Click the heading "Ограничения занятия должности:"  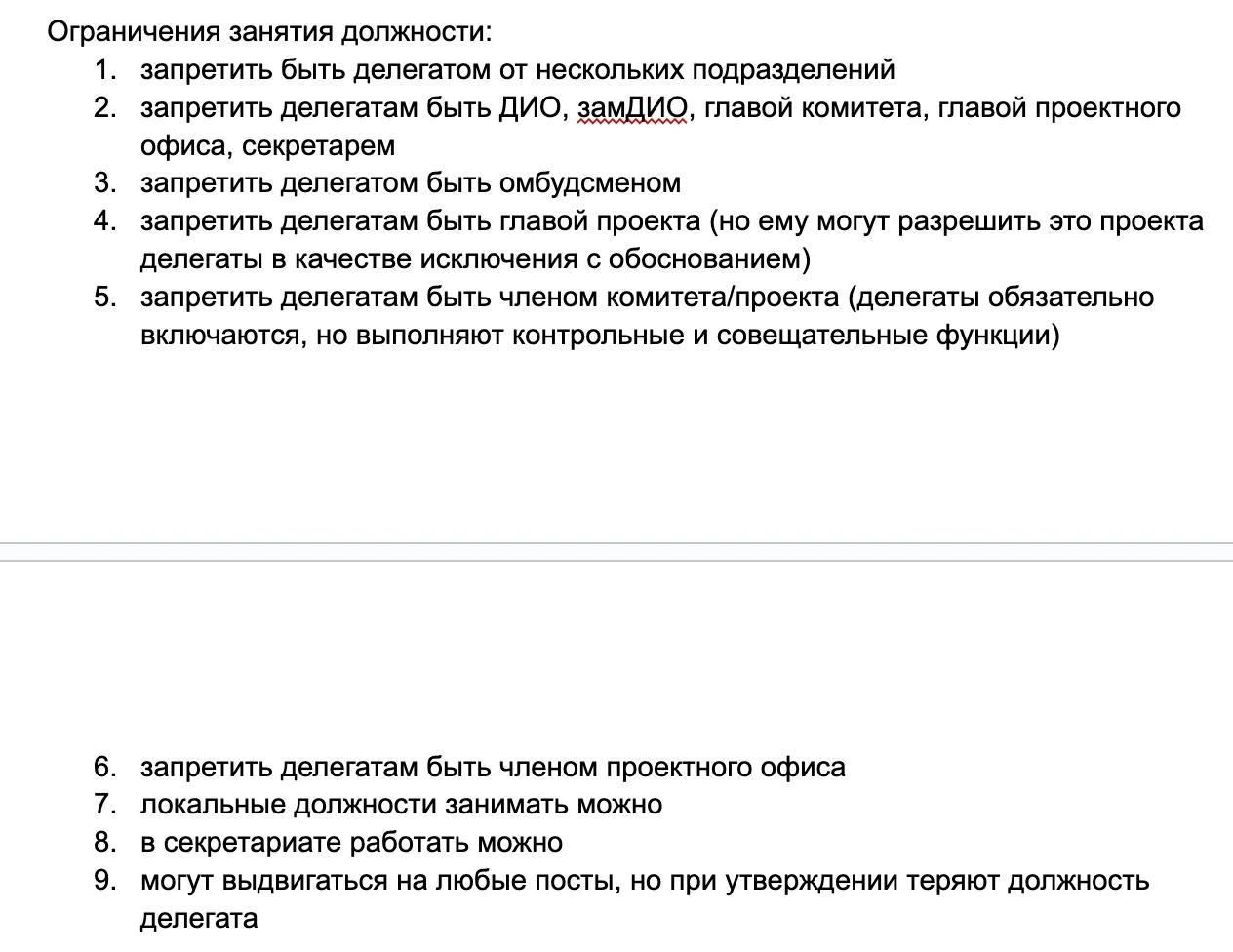270,32
